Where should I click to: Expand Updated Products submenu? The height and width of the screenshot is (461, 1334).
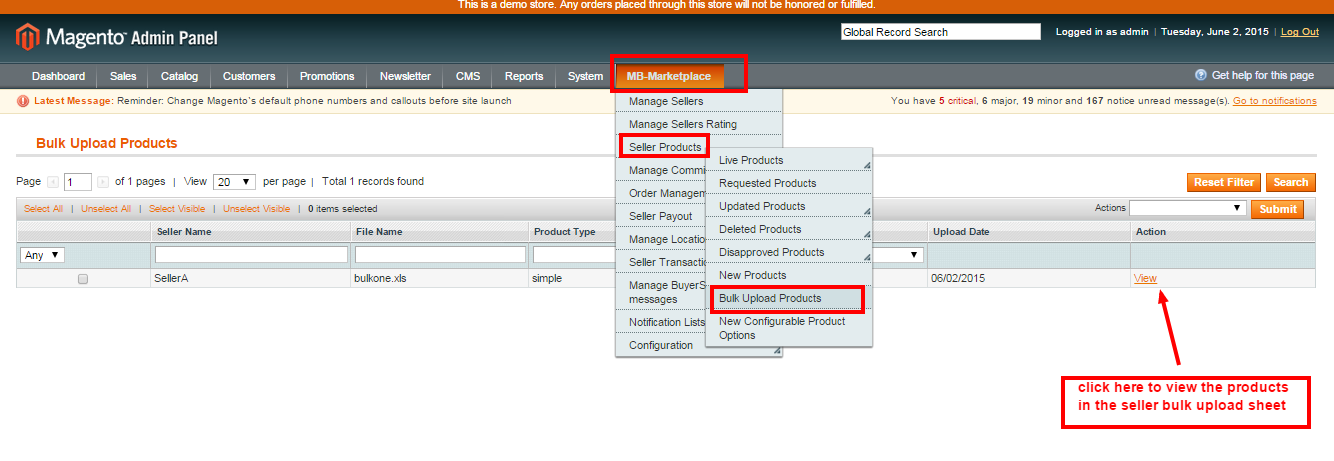[867, 212]
